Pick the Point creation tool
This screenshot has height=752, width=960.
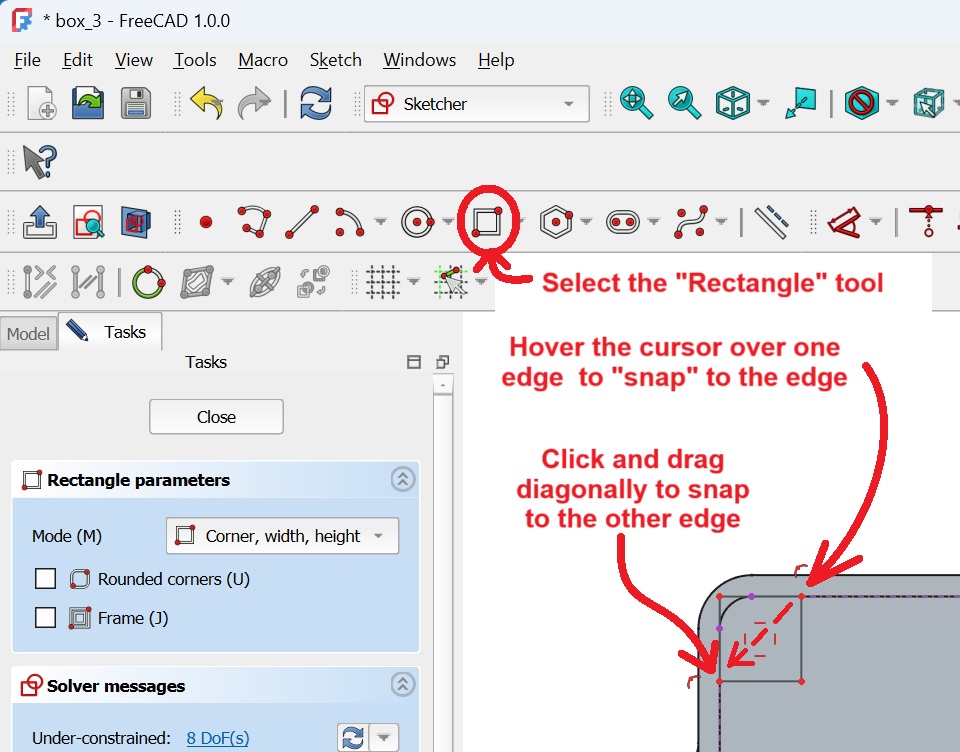pyautogui.click(x=206, y=222)
